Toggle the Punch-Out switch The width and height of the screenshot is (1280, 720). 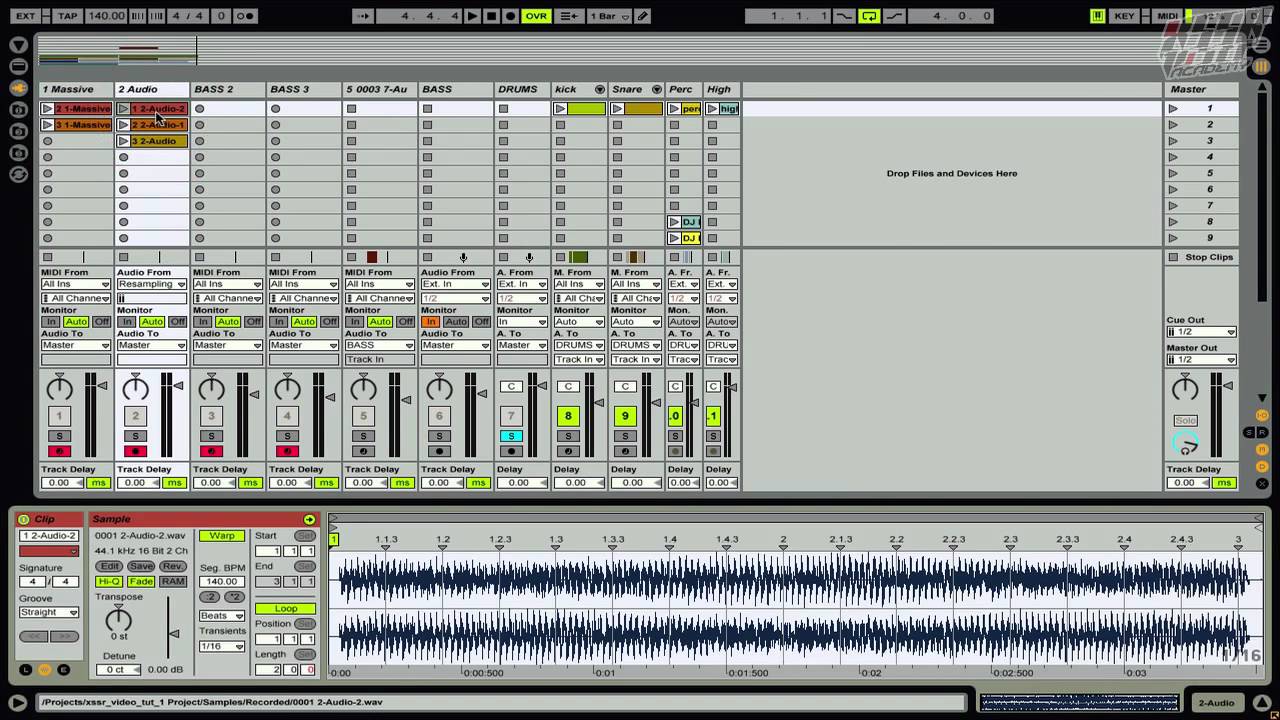point(893,16)
